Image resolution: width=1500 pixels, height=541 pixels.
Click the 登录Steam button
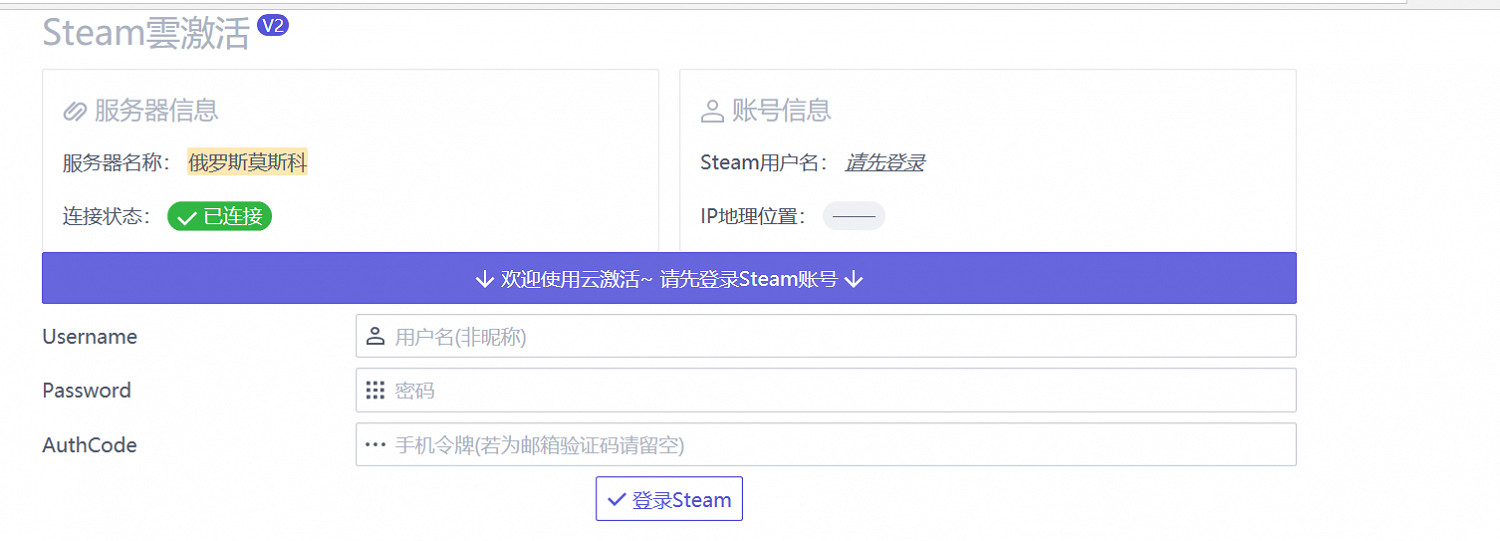tap(669, 499)
